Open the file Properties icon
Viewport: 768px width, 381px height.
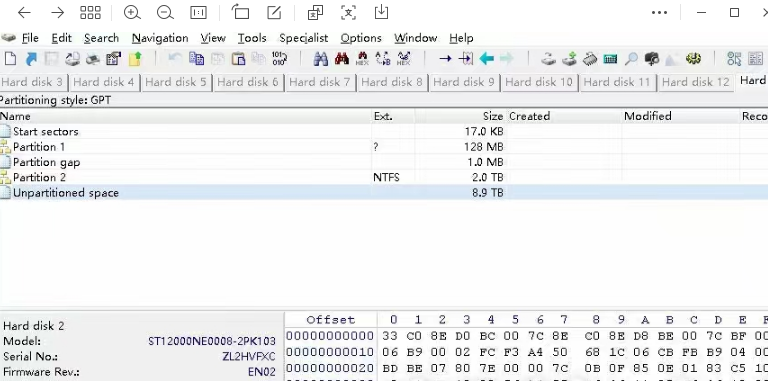113,59
